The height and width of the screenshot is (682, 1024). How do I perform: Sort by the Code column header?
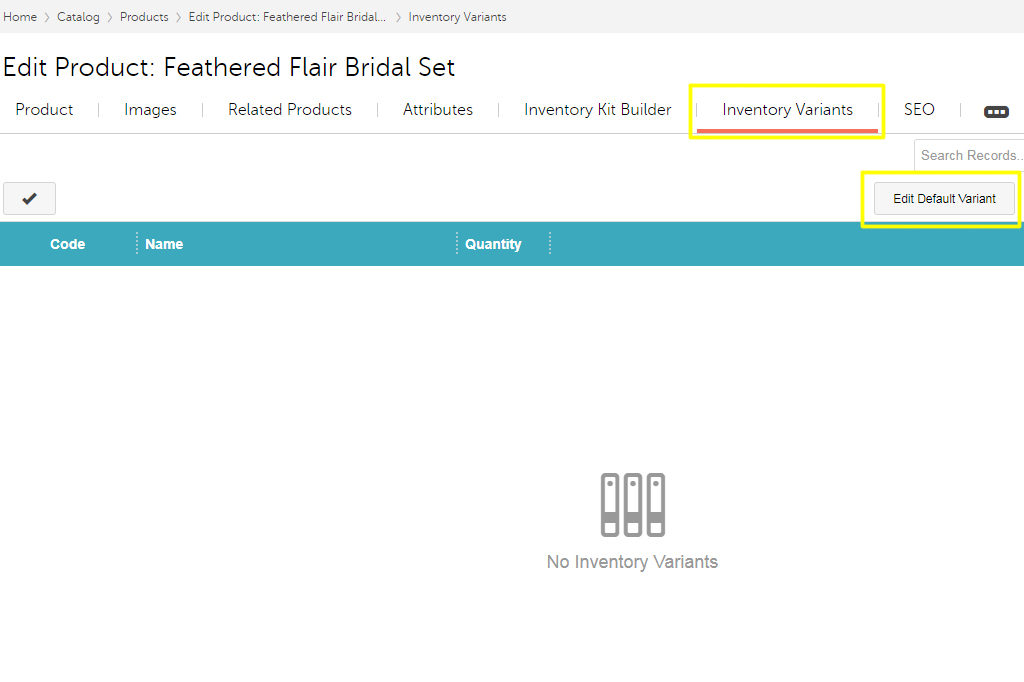[x=67, y=244]
